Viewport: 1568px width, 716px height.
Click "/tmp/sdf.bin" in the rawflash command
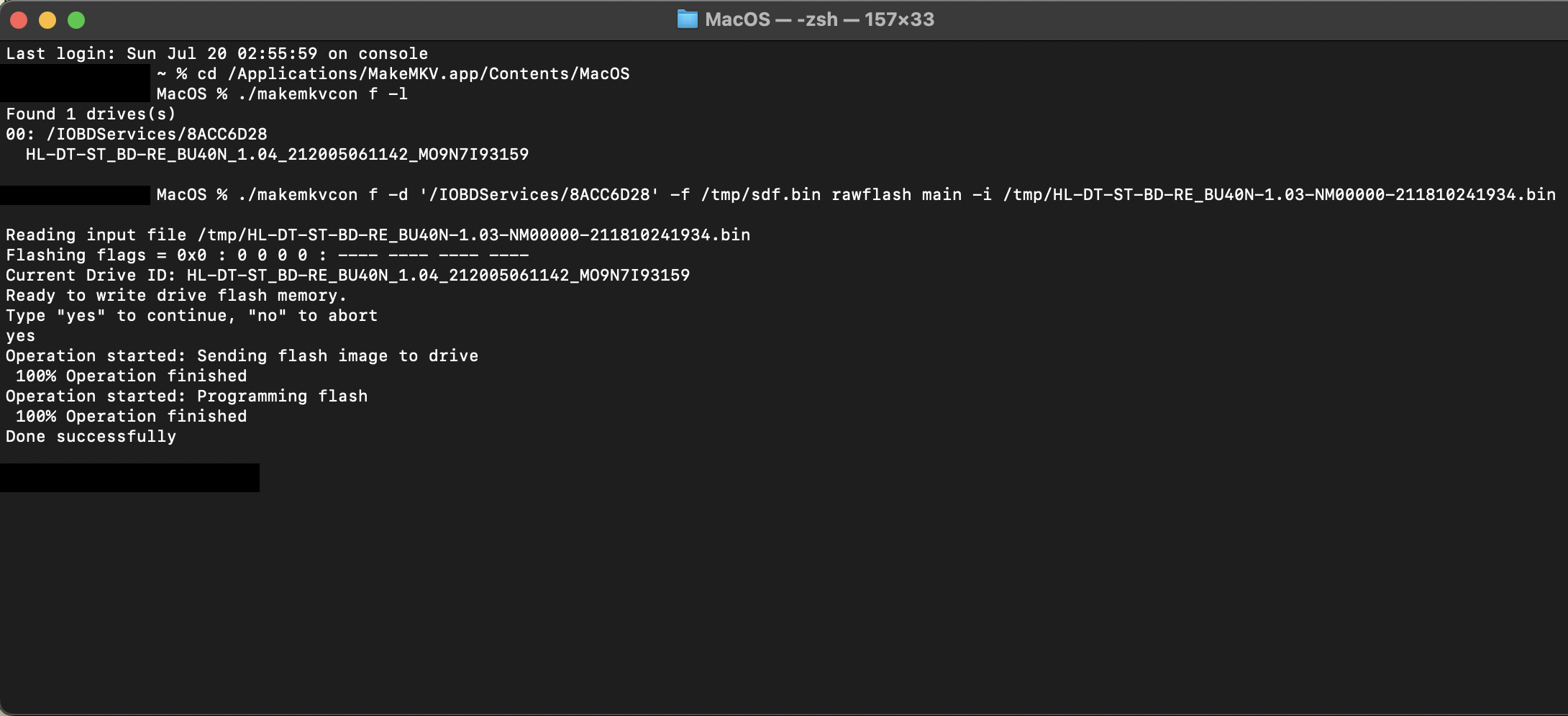760,195
